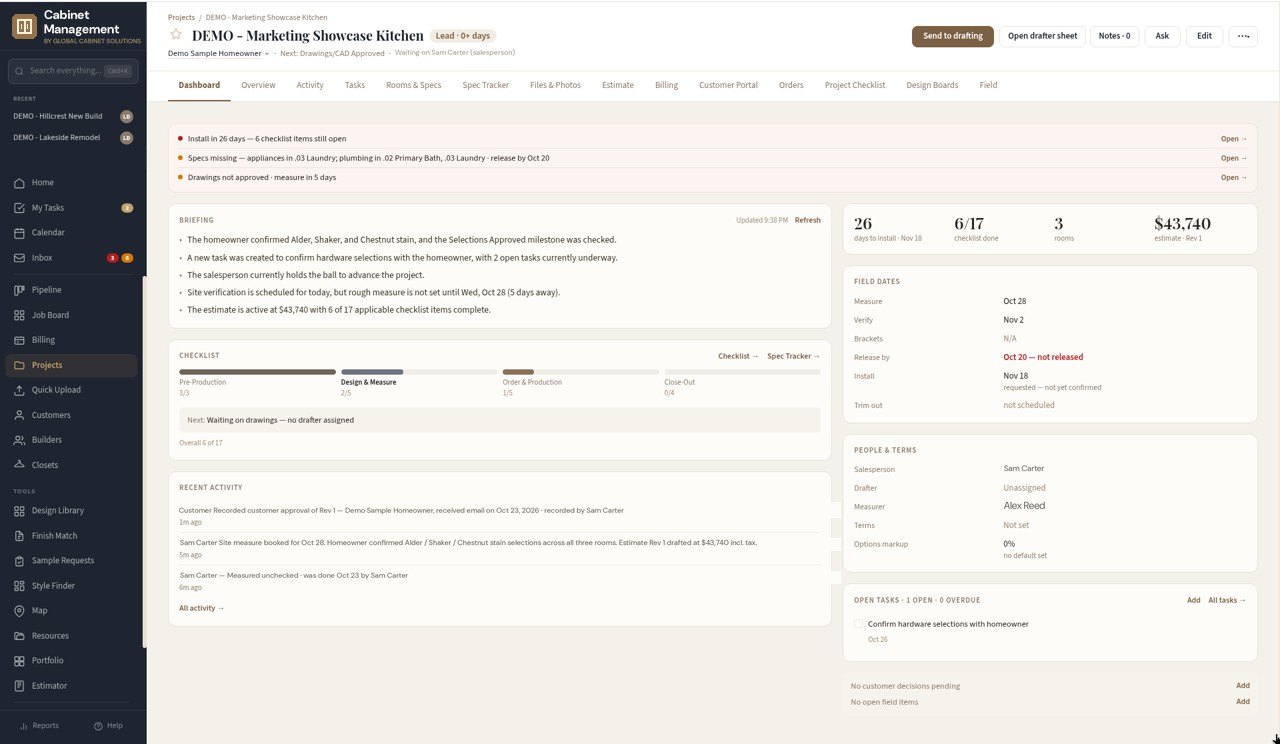Open My Tasks via its checkbox icon

click(x=20, y=208)
